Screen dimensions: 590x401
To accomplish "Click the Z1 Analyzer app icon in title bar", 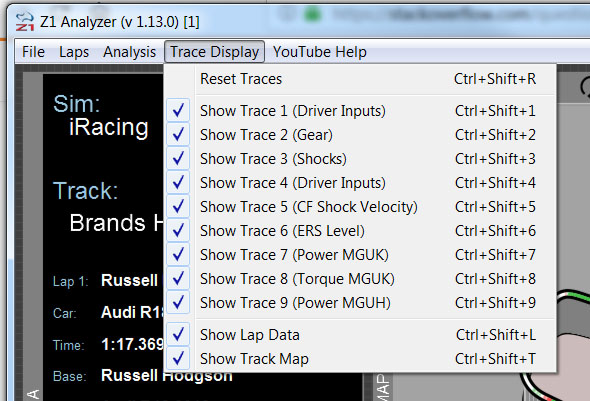I will click(24, 21).
